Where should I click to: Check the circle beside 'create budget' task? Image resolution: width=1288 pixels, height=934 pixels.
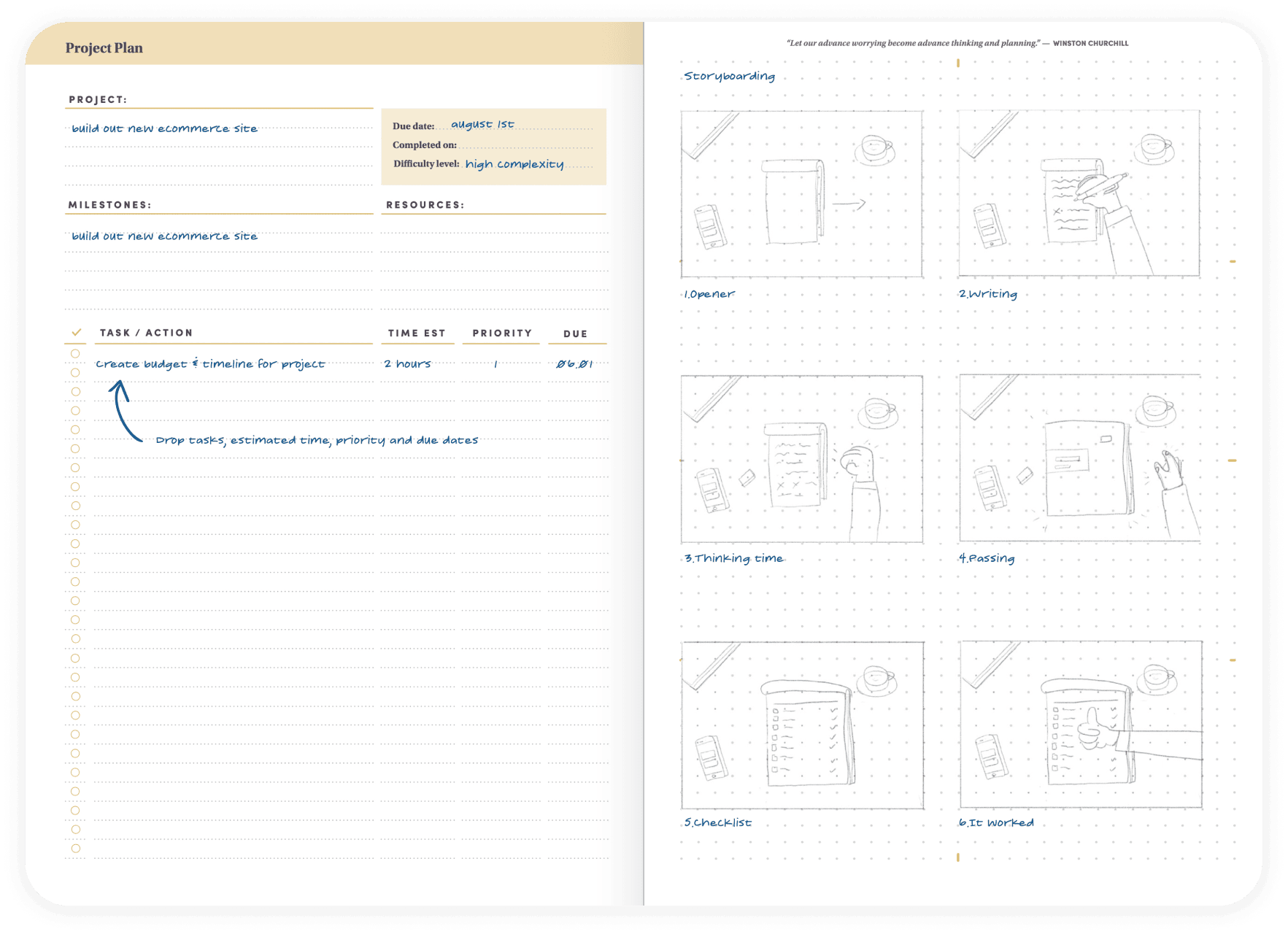tap(75, 354)
